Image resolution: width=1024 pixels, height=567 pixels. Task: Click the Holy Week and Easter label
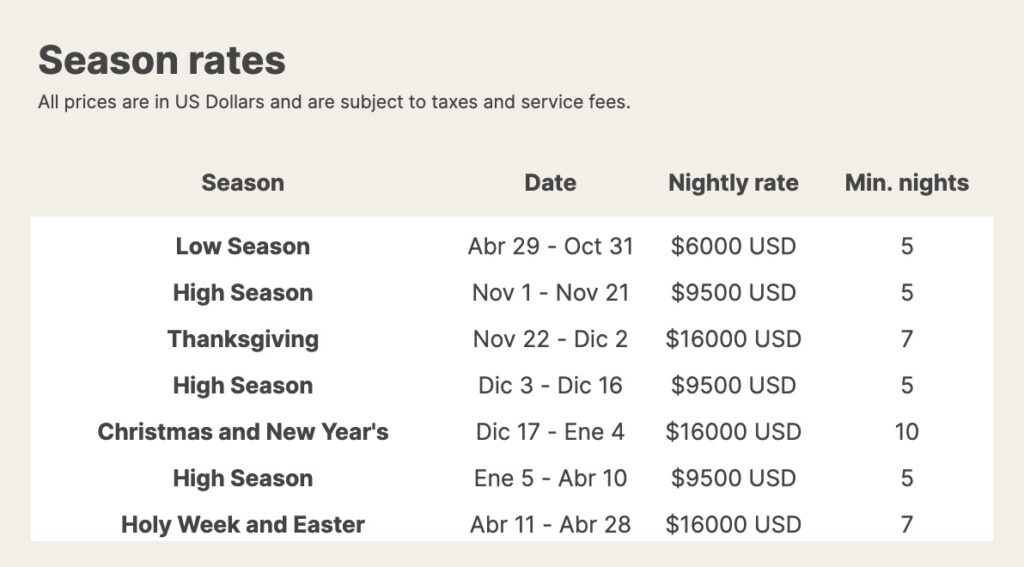click(243, 525)
